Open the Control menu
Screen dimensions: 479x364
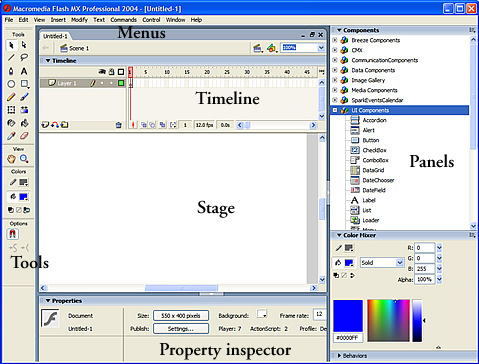[x=151, y=20]
